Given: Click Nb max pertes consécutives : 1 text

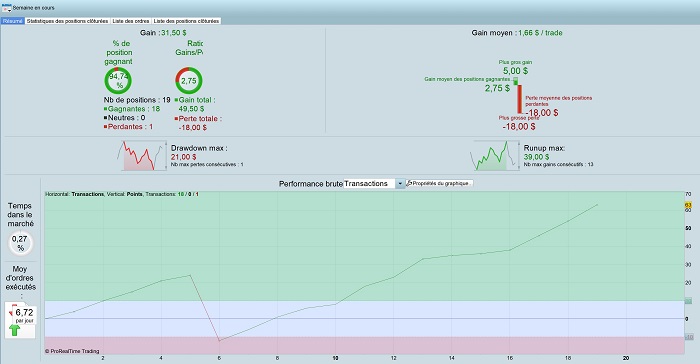Looking at the screenshot, I should click(207, 164).
